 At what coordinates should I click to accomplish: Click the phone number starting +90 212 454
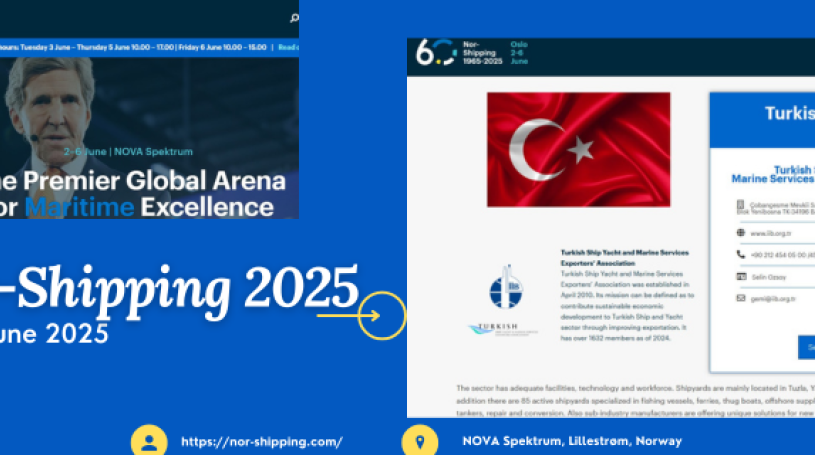[x=782, y=255]
